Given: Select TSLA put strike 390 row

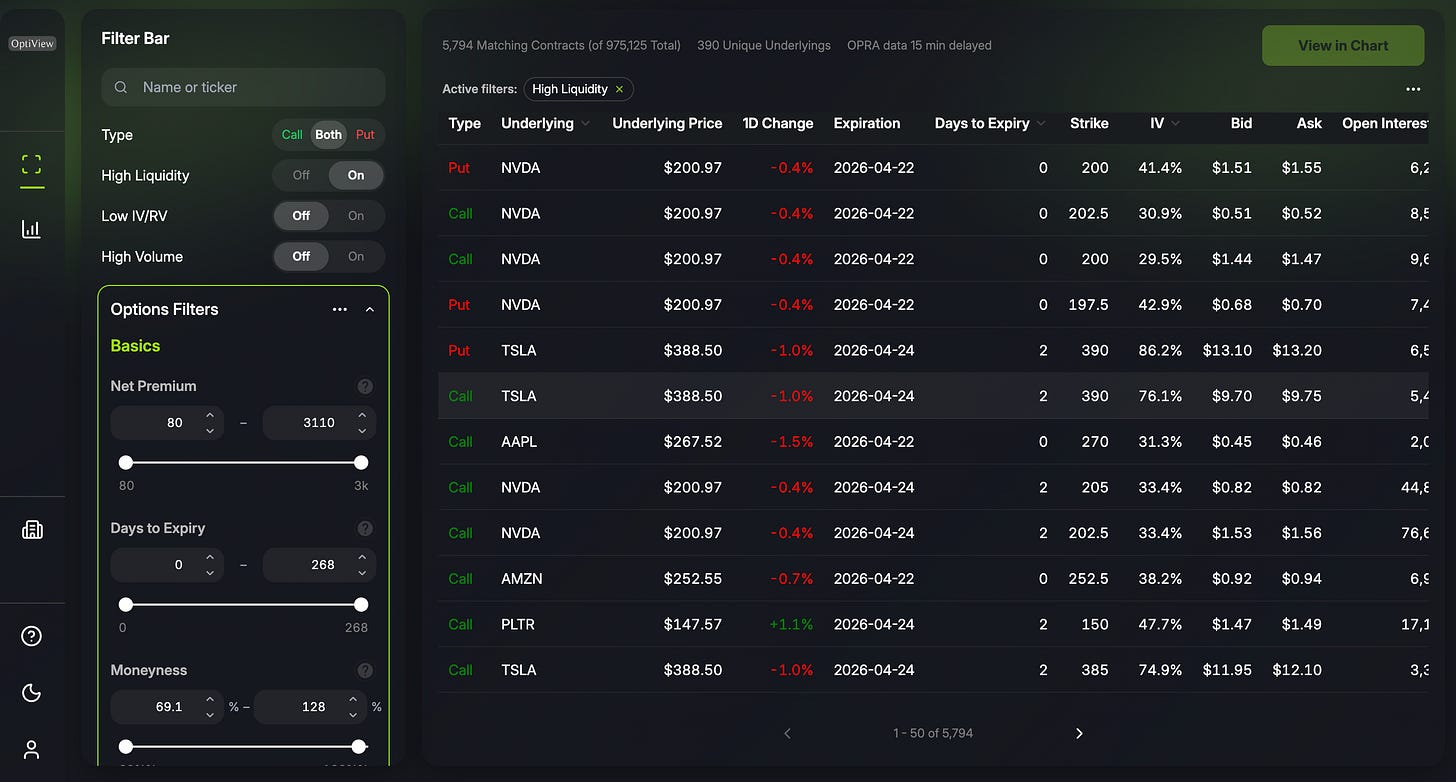Looking at the screenshot, I should coord(933,350).
